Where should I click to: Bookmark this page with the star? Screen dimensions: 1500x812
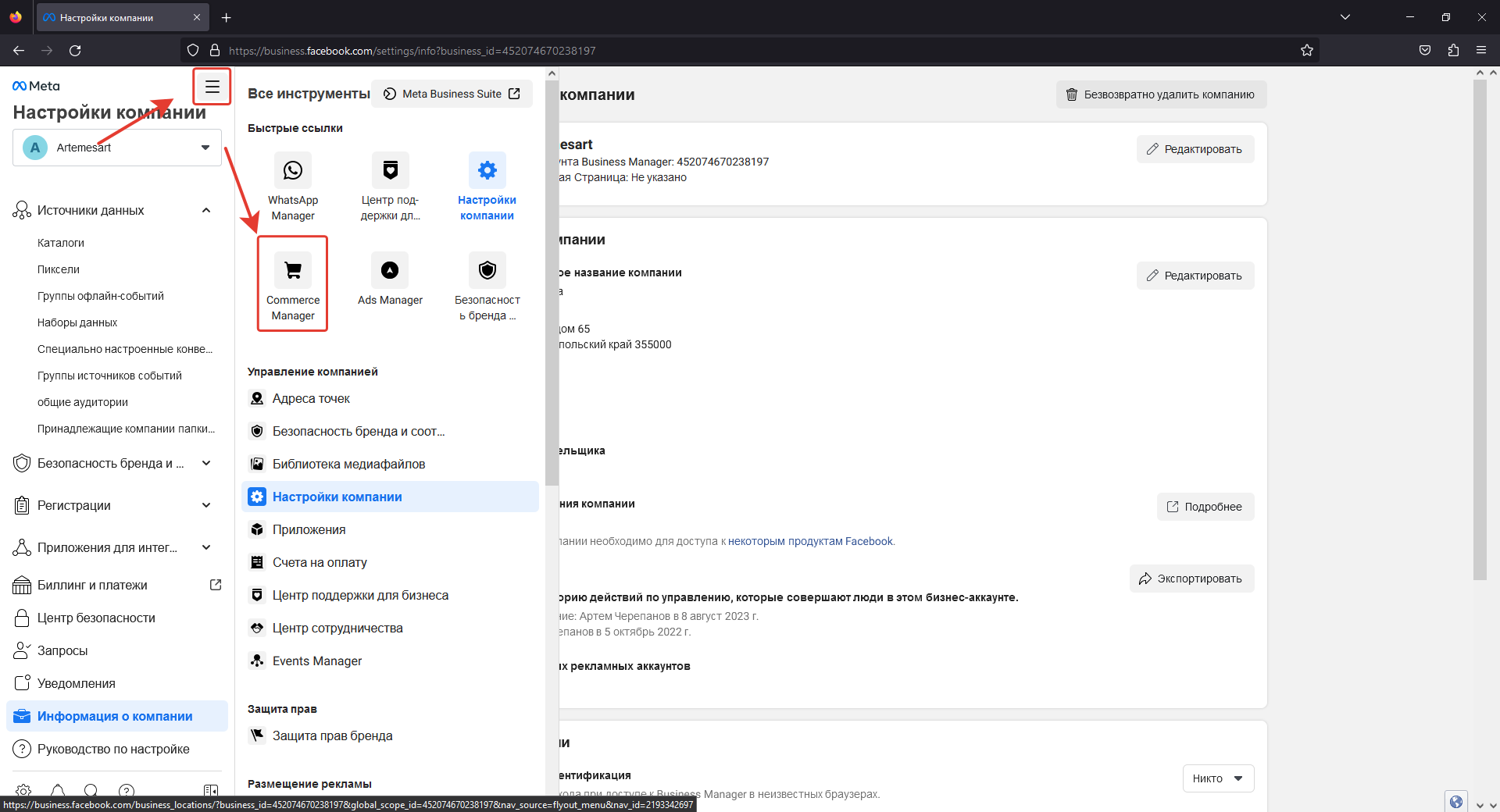1307,51
